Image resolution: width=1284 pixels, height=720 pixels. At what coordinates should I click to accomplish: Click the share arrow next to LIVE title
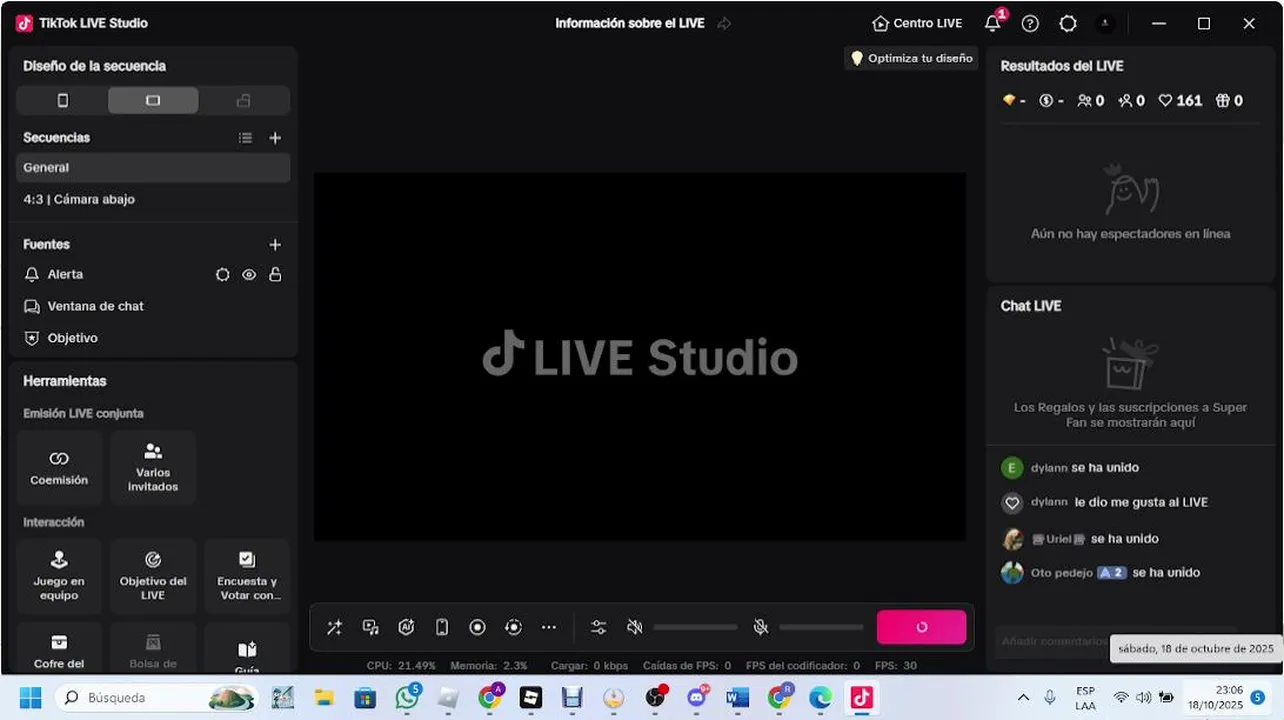tap(724, 23)
